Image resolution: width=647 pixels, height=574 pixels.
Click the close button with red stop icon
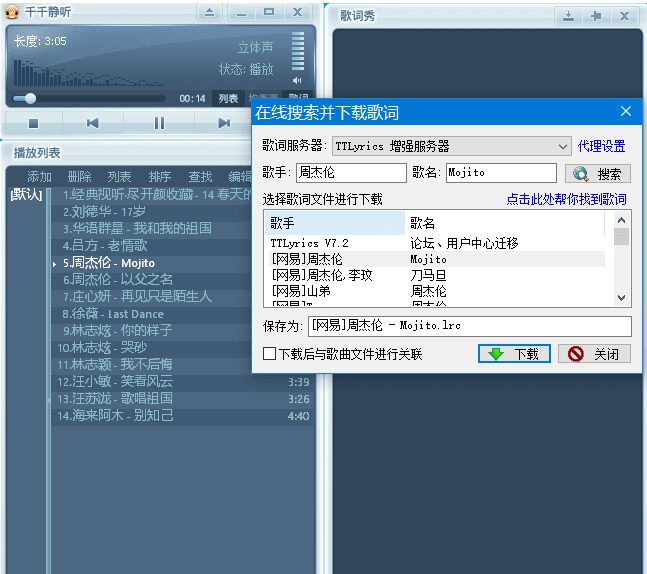[x=594, y=354]
